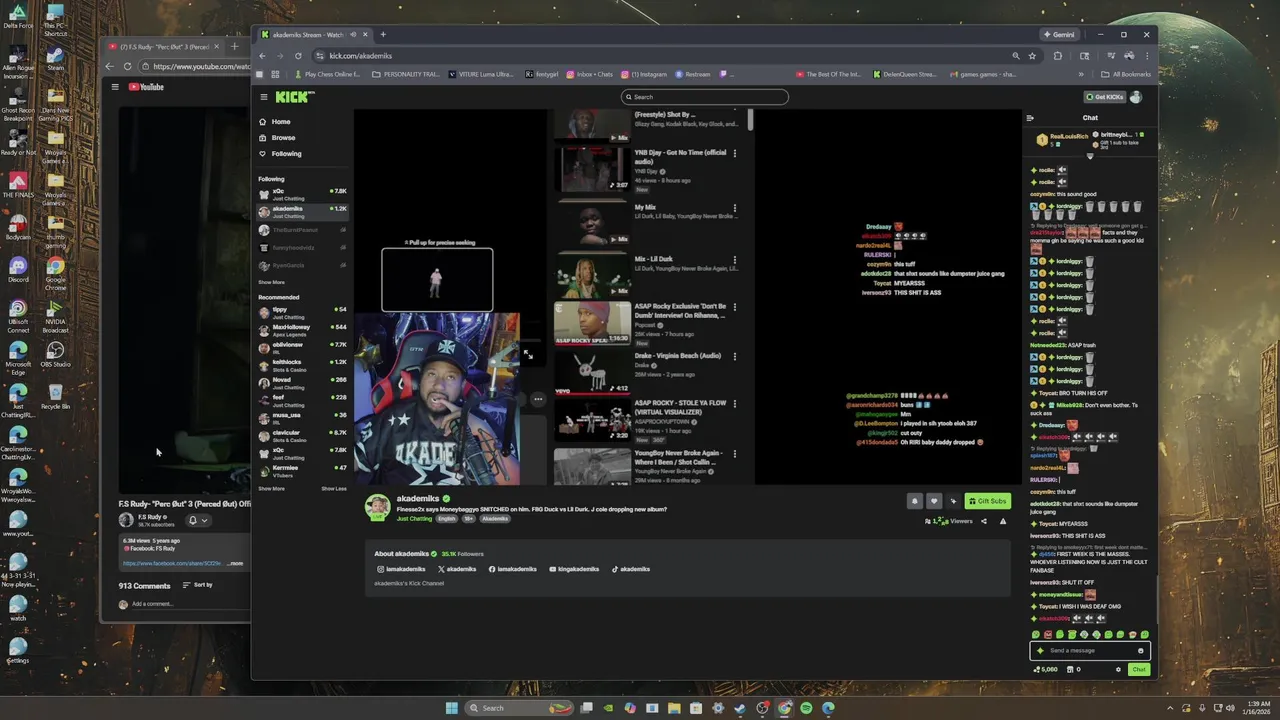Image resolution: width=1280 pixels, height=720 pixels.
Task: Open the Restream bookmark
Action: [x=693, y=74]
